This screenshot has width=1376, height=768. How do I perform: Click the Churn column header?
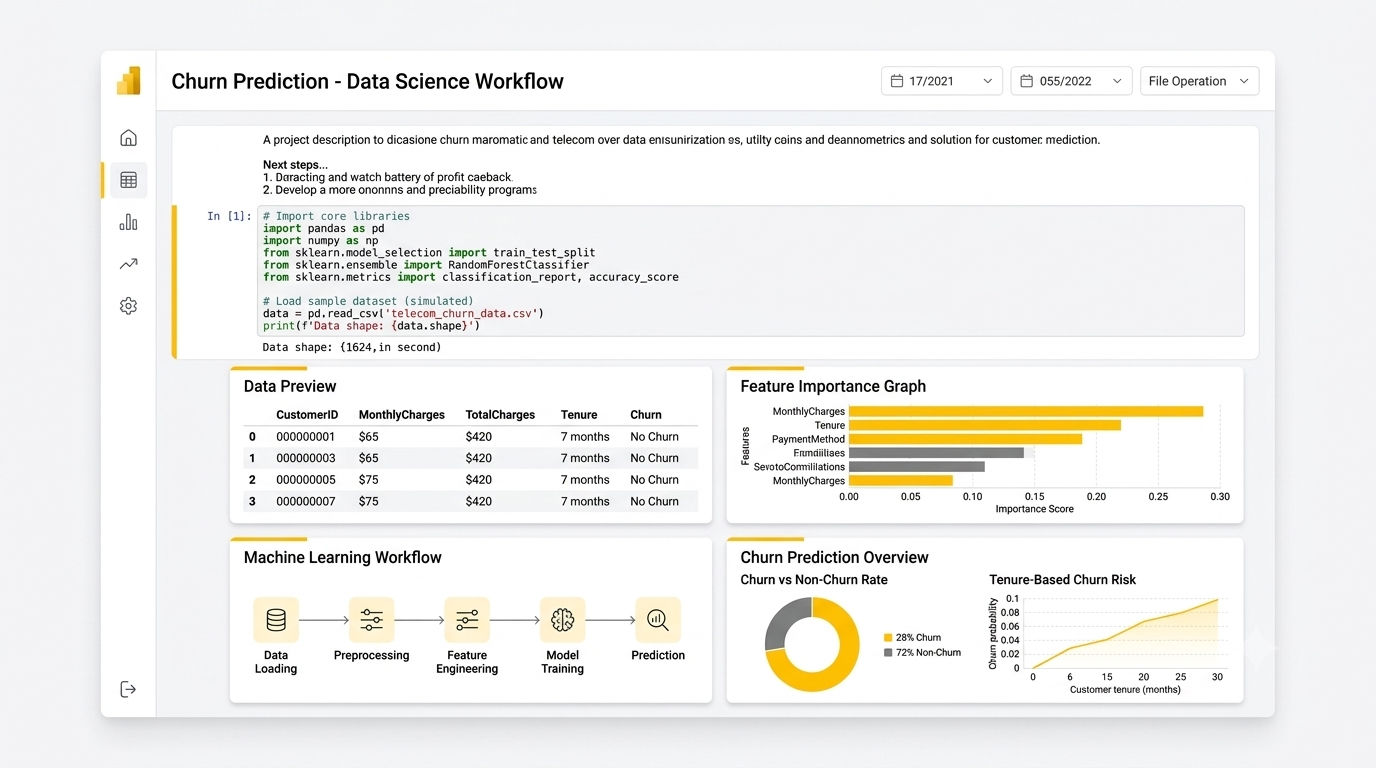click(646, 415)
